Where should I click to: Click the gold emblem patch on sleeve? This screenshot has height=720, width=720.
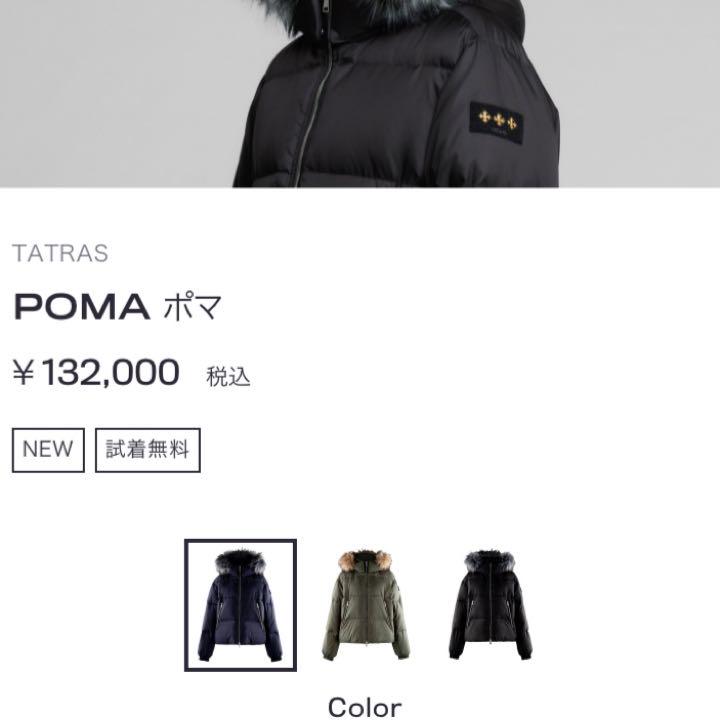pos(496,123)
